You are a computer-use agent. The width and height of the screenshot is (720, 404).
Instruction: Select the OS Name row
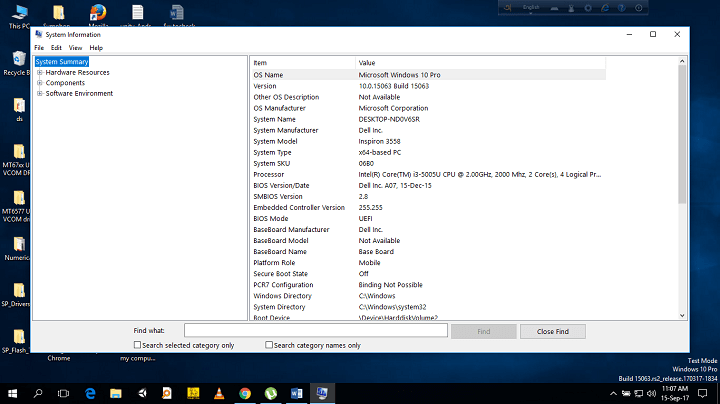tap(428, 75)
